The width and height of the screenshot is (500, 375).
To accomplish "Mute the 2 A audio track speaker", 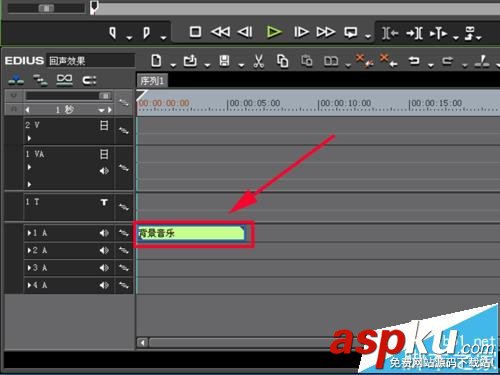I will pos(104,250).
